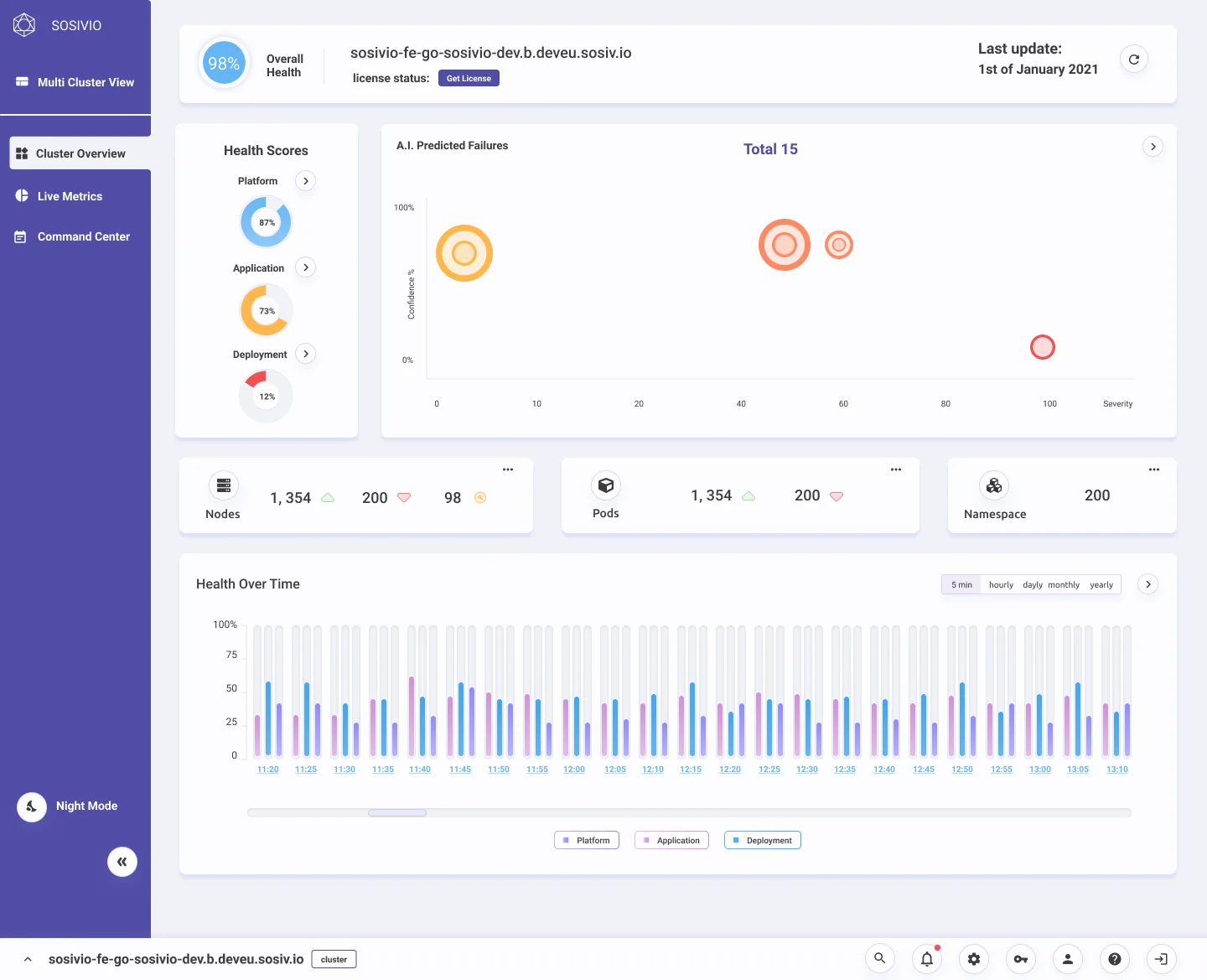Expand Application health score details
1207x980 pixels.
tap(306, 267)
